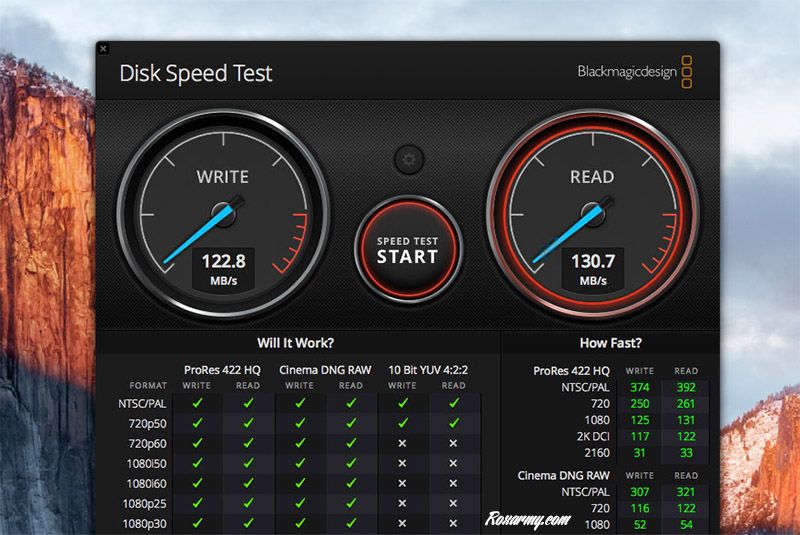
Task: Click 1080i60 Cinema DNG RAW write checkmark
Action: pos(300,483)
